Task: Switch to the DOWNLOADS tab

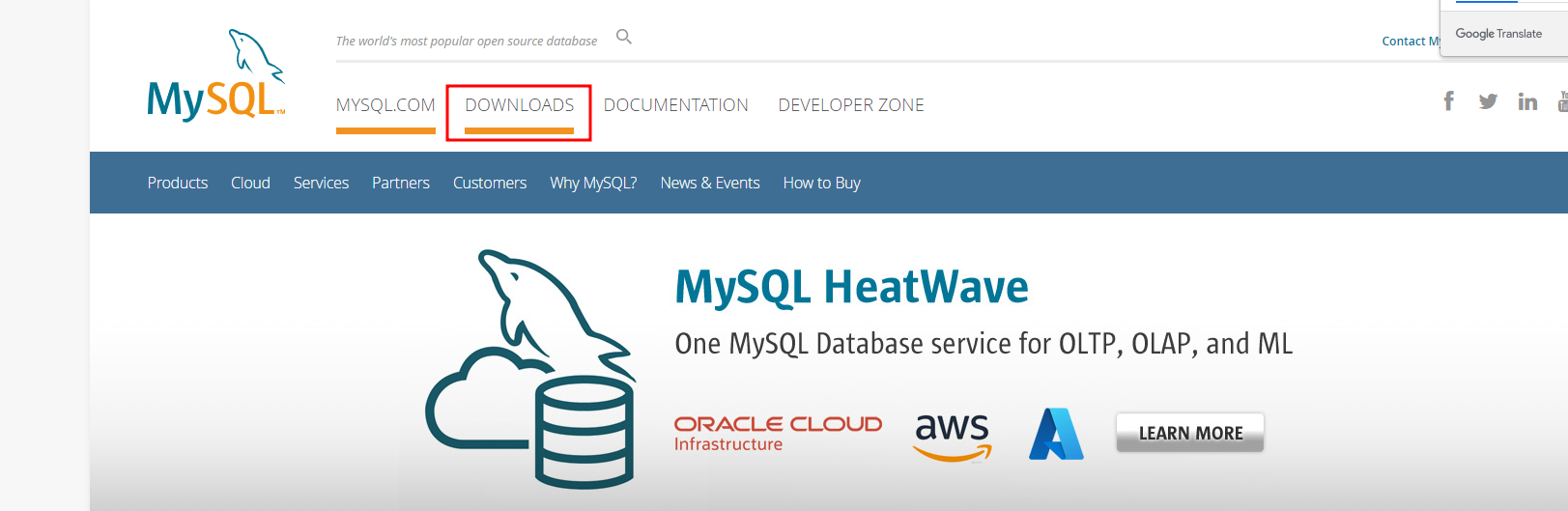Action: [x=520, y=105]
